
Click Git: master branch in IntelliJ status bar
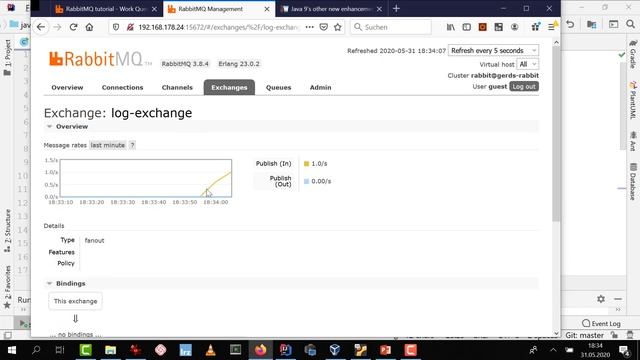click(584, 335)
